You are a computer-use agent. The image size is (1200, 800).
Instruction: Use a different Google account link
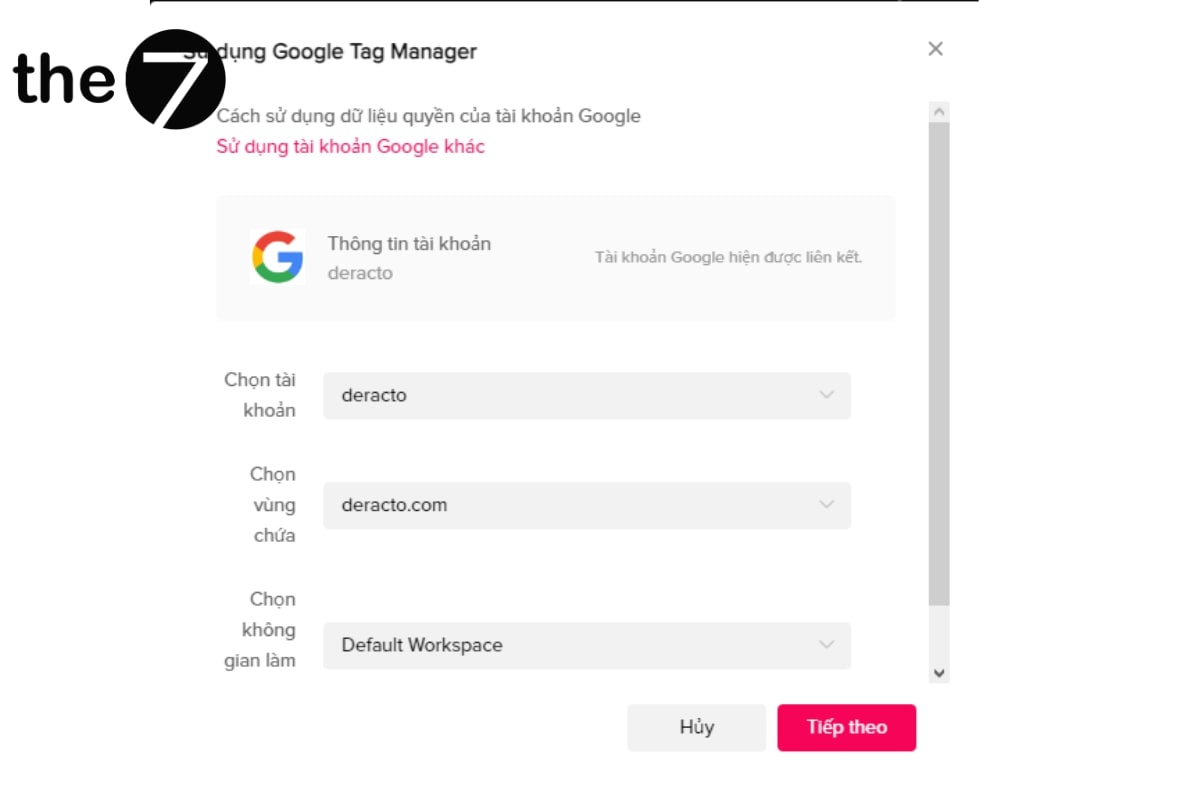click(350, 147)
